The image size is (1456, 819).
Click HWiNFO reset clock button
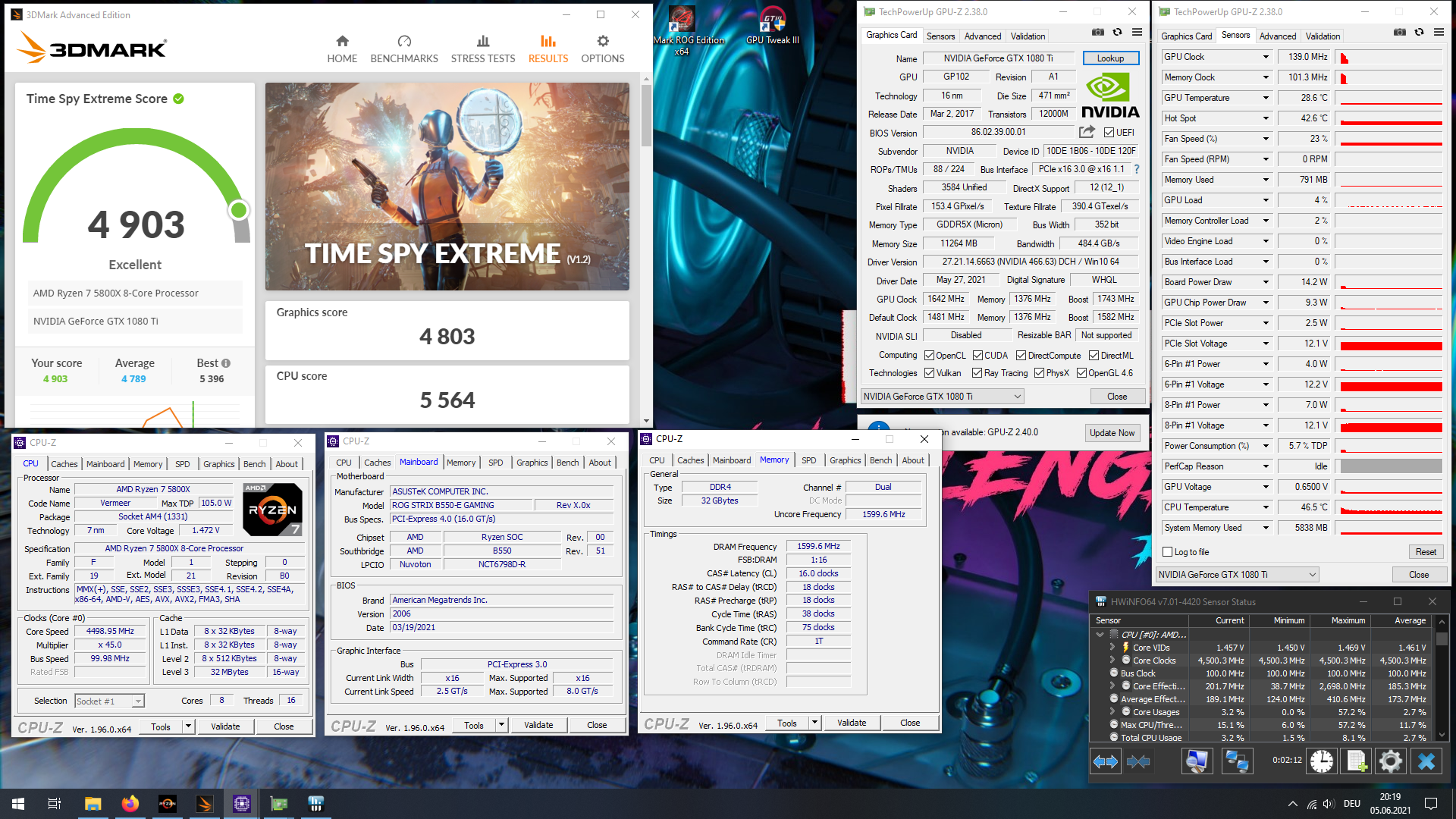1322,761
